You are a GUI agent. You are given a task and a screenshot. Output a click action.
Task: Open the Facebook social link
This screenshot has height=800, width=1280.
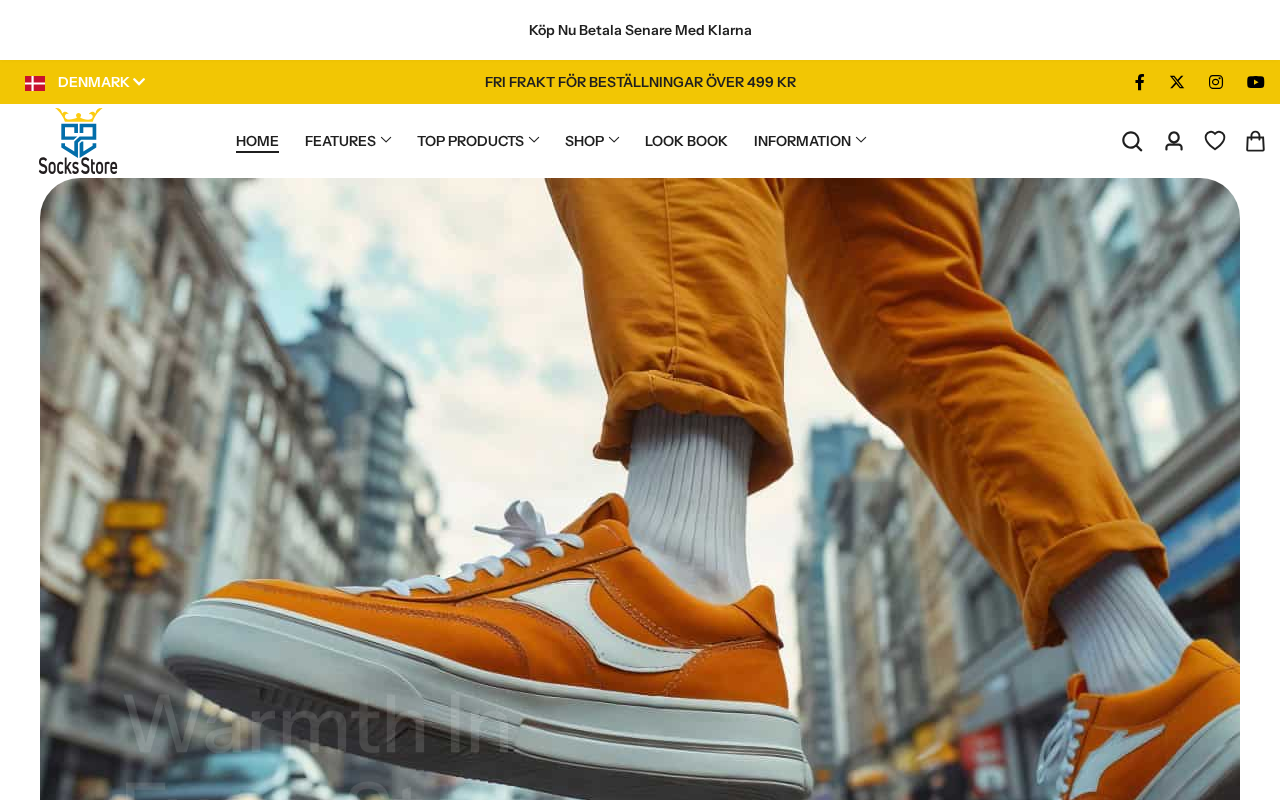(1139, 82)
